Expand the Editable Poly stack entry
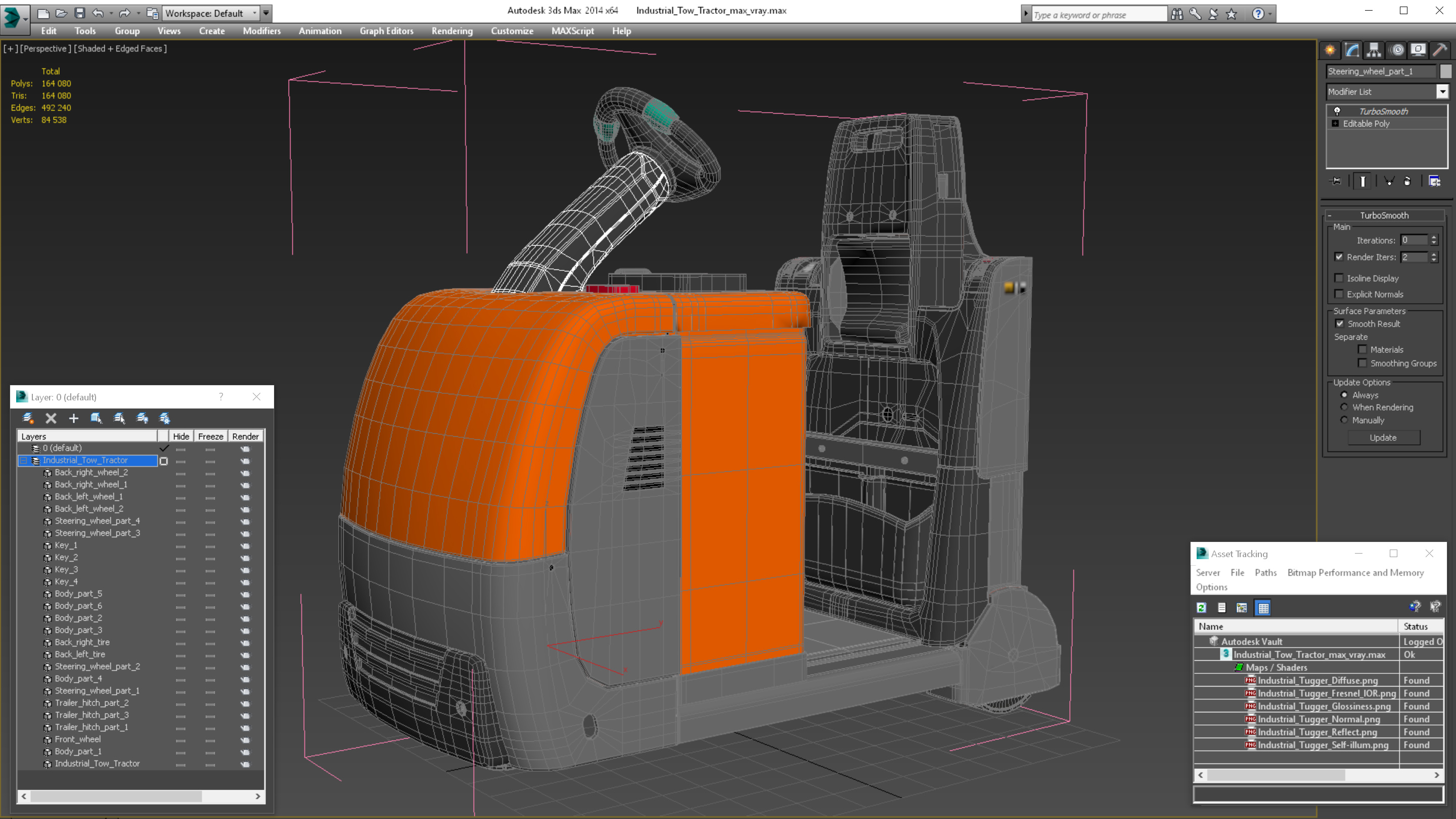This screenshot has height=819, width=1456. pyautogui.click(x=1335, y=123)
